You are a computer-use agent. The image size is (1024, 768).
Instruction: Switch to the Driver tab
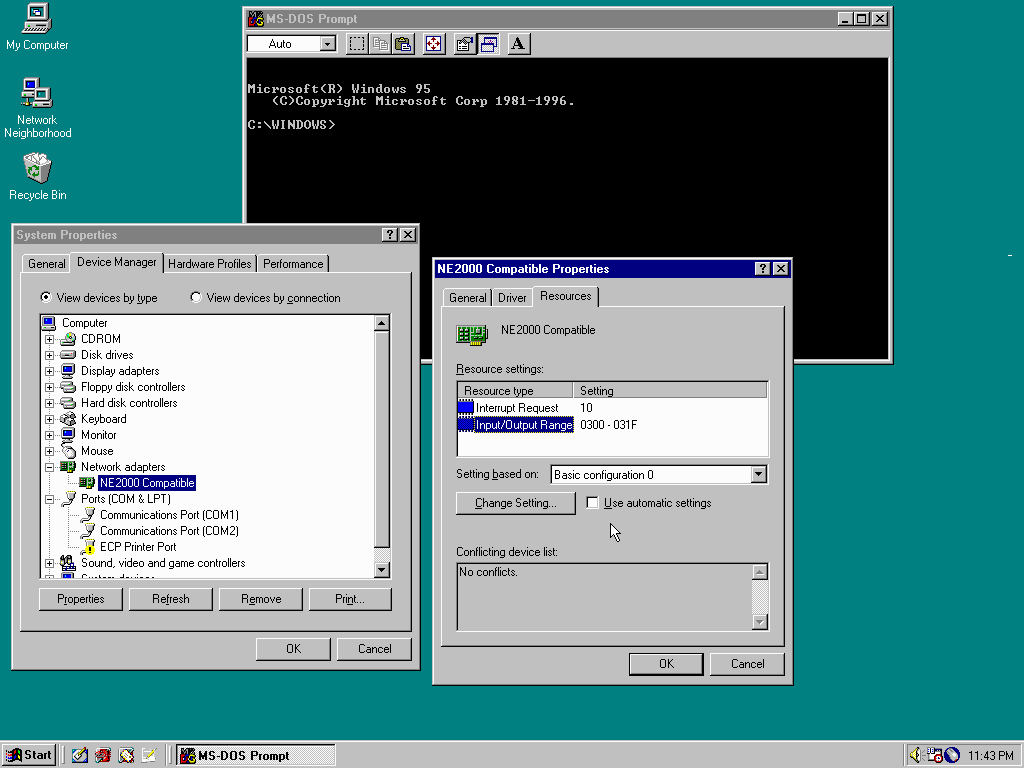pyautogui.click(x=511, y=296)
